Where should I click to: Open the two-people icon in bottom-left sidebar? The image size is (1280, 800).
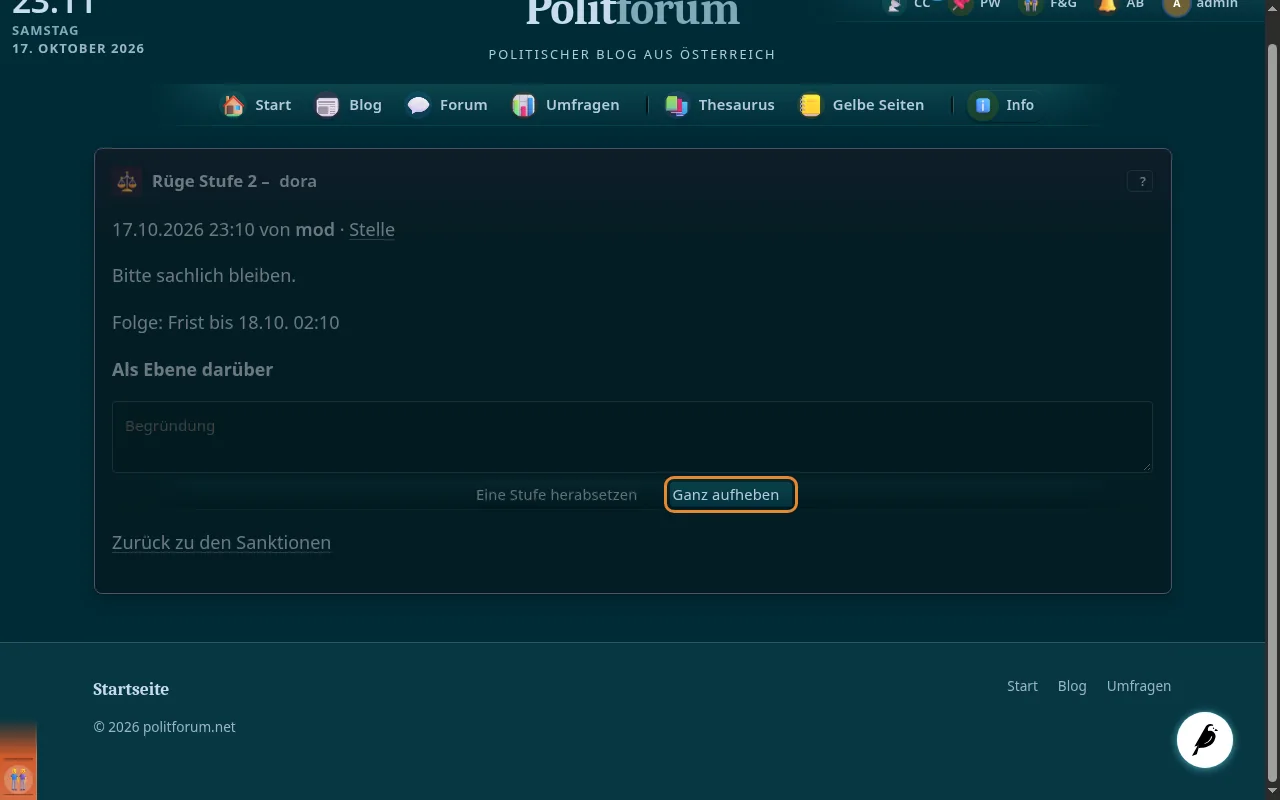coord(18,778)
